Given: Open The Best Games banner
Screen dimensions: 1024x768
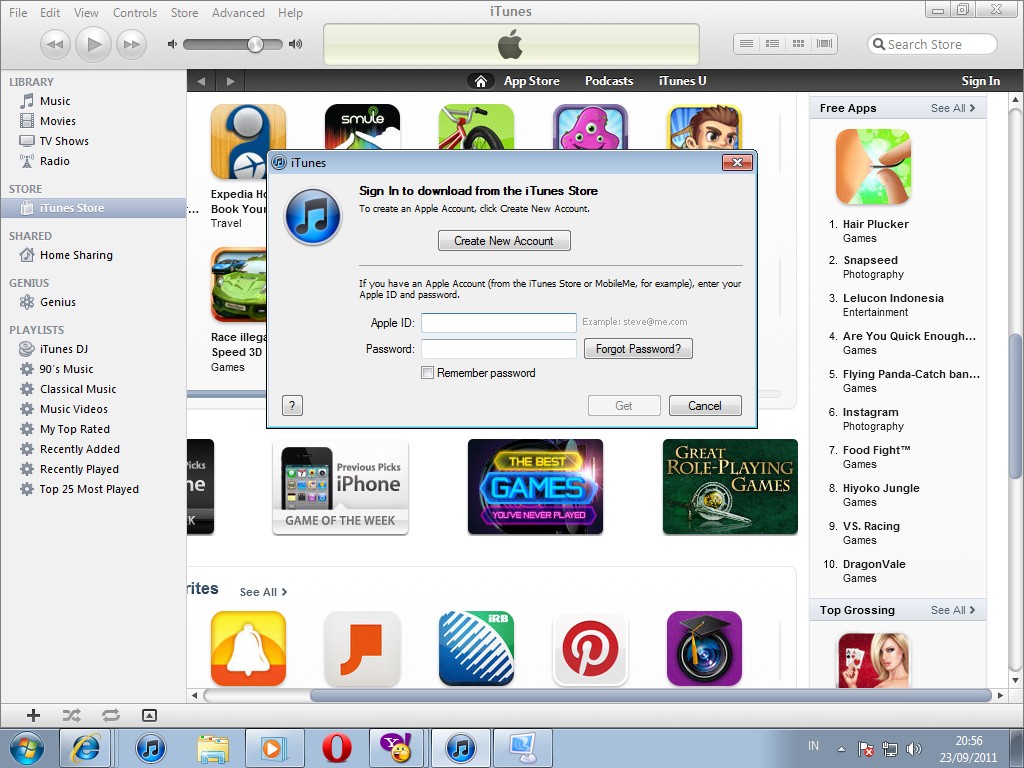Looking at the screenshot, I should click(x=536, y=487).
